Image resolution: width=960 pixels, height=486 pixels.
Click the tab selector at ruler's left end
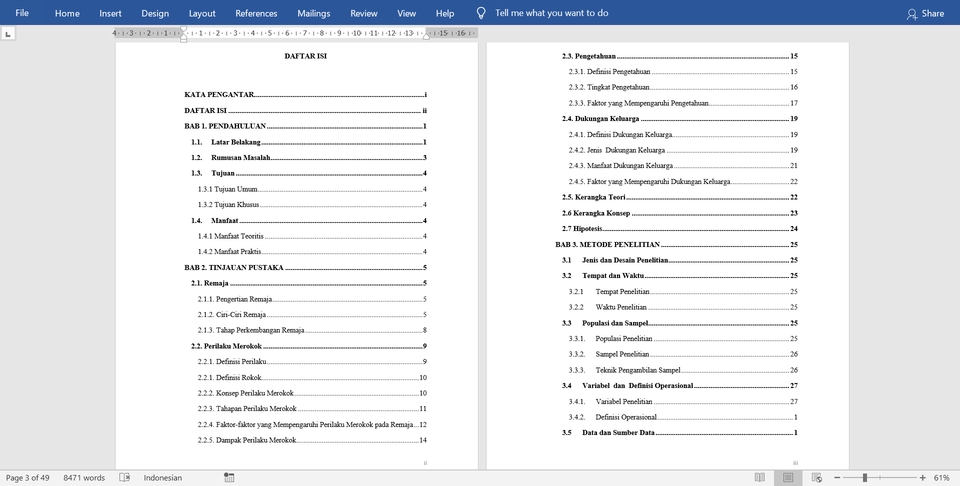point(8,34)
